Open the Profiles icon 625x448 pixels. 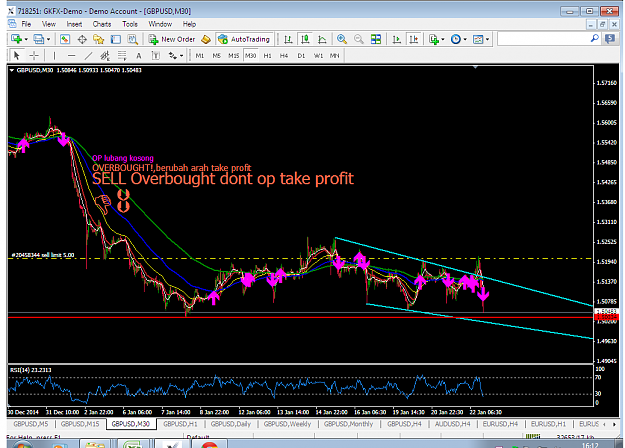point(38,39)
